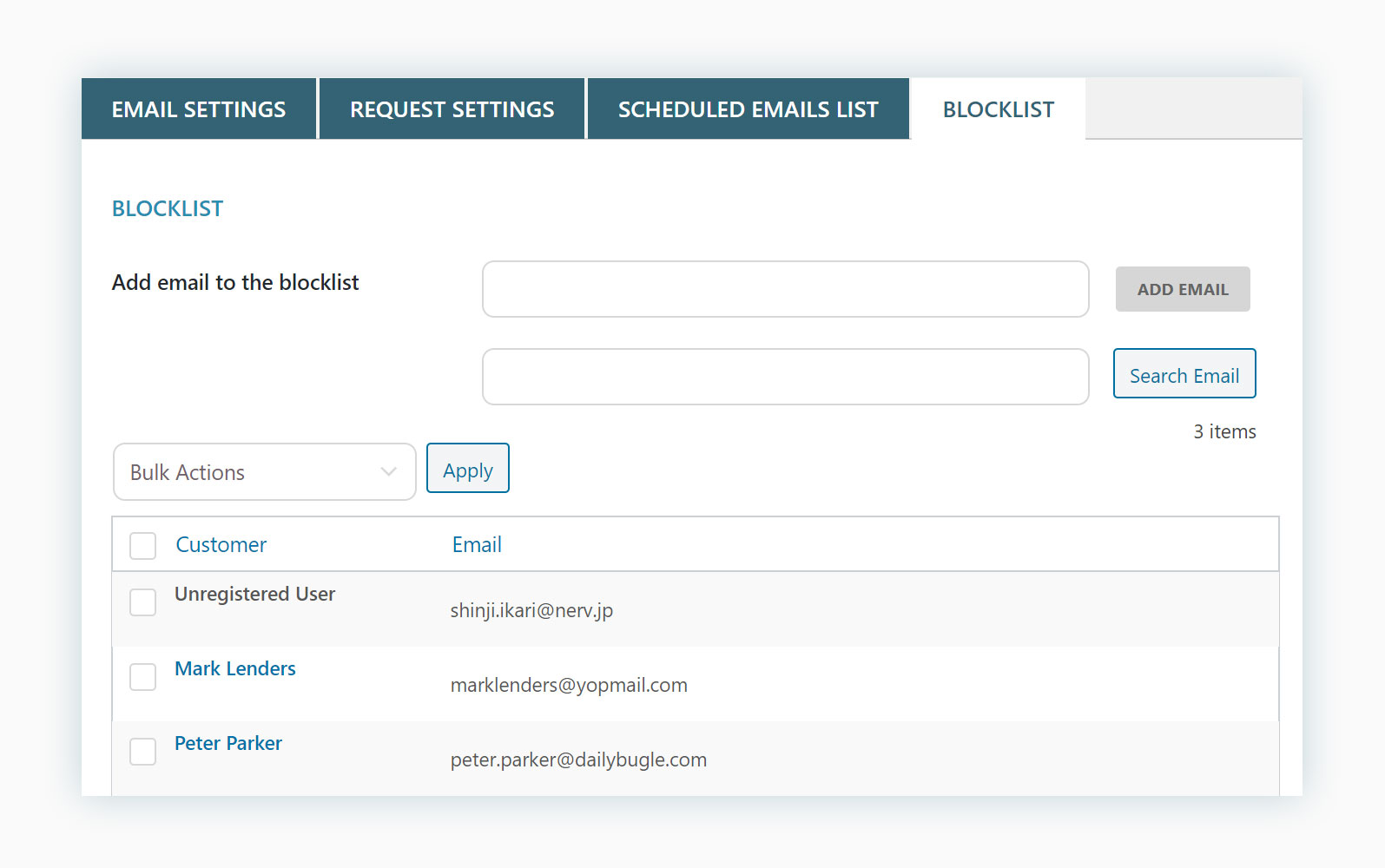Switch to the Email Settings tab
Image resolution: width=1385 pixels, height=868 pixels.
pyautogui.click(x=199, y=109)
